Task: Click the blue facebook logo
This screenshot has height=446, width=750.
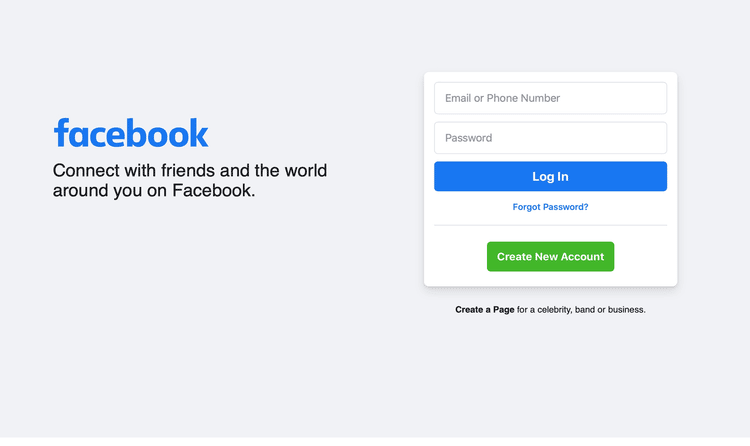Action: (x=131, y=133)
